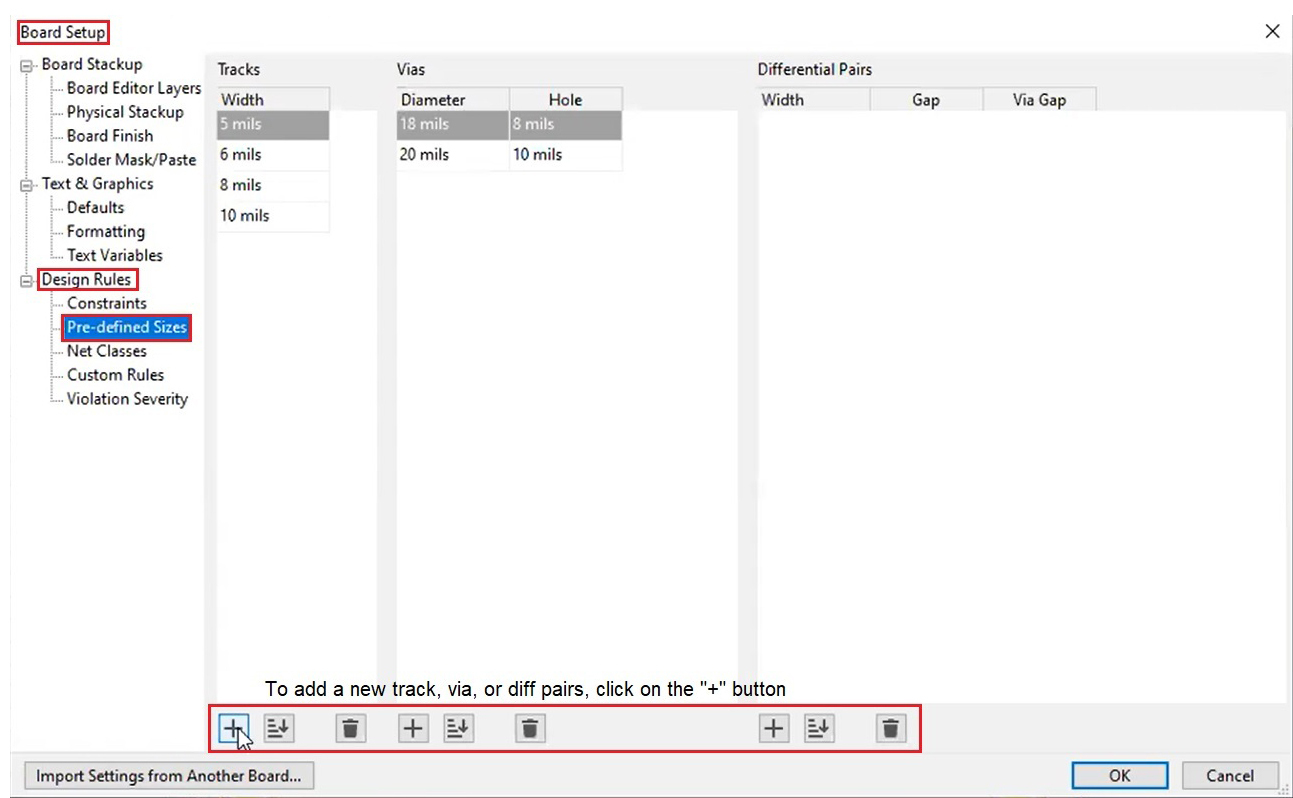
Task: Click Import Settings from Another Board button
Action: [x=169, y=776]
